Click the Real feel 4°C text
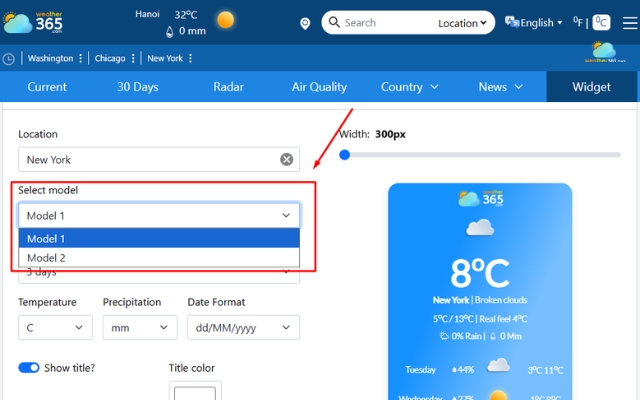This screenshot has height=400, width=640. pos(503,319)
